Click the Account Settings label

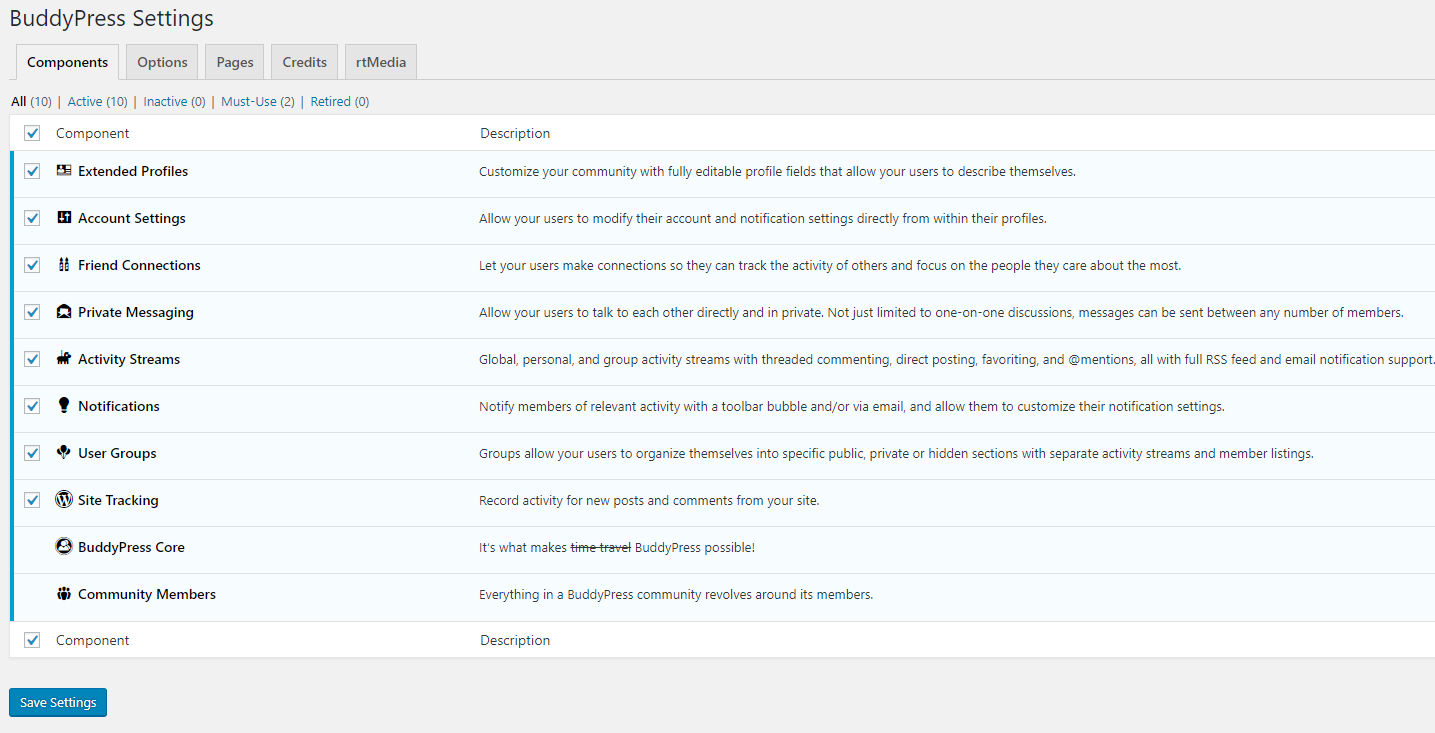tap(132, 218)
